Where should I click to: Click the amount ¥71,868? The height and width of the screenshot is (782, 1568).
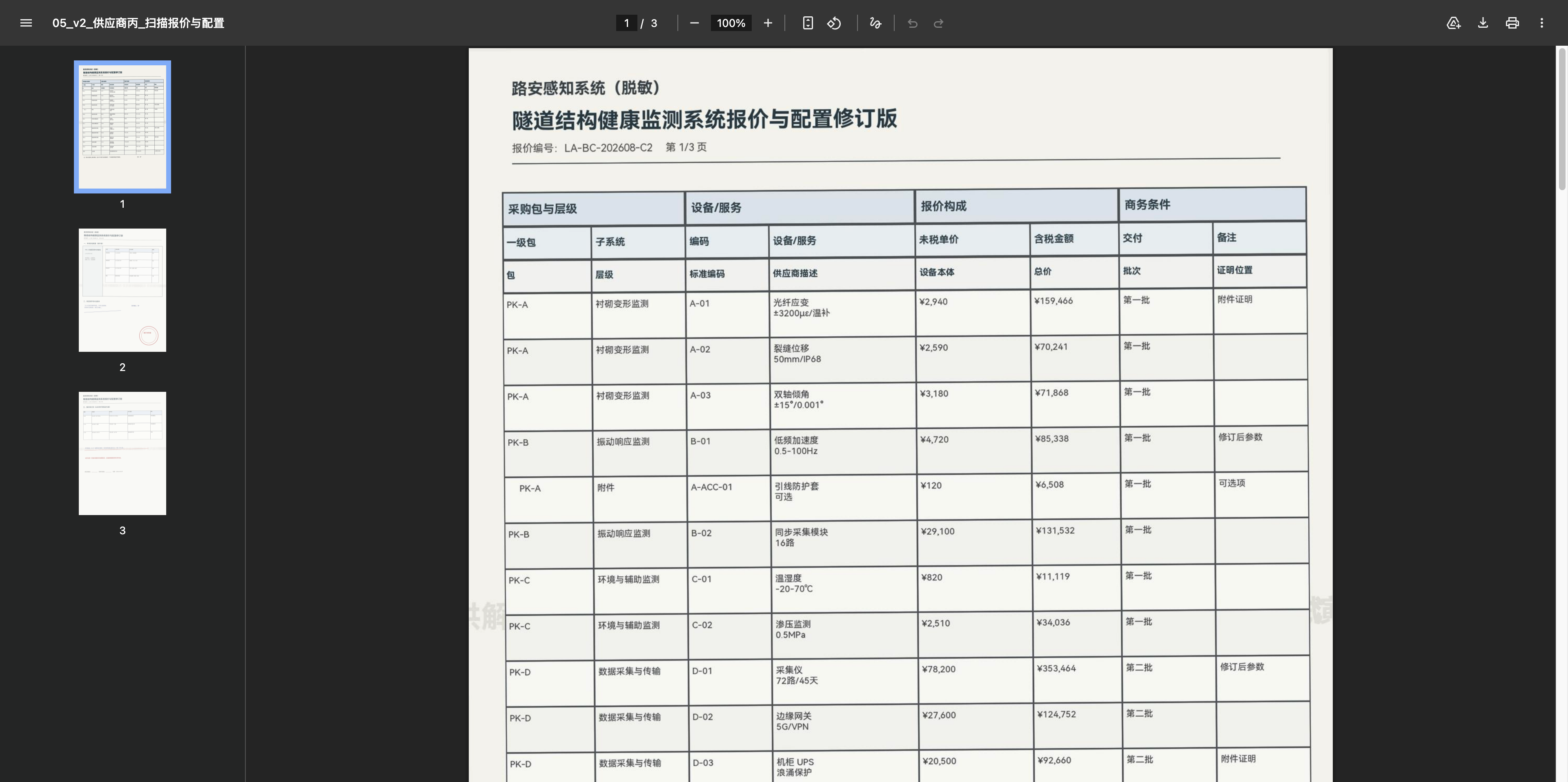click(1052, 393)
